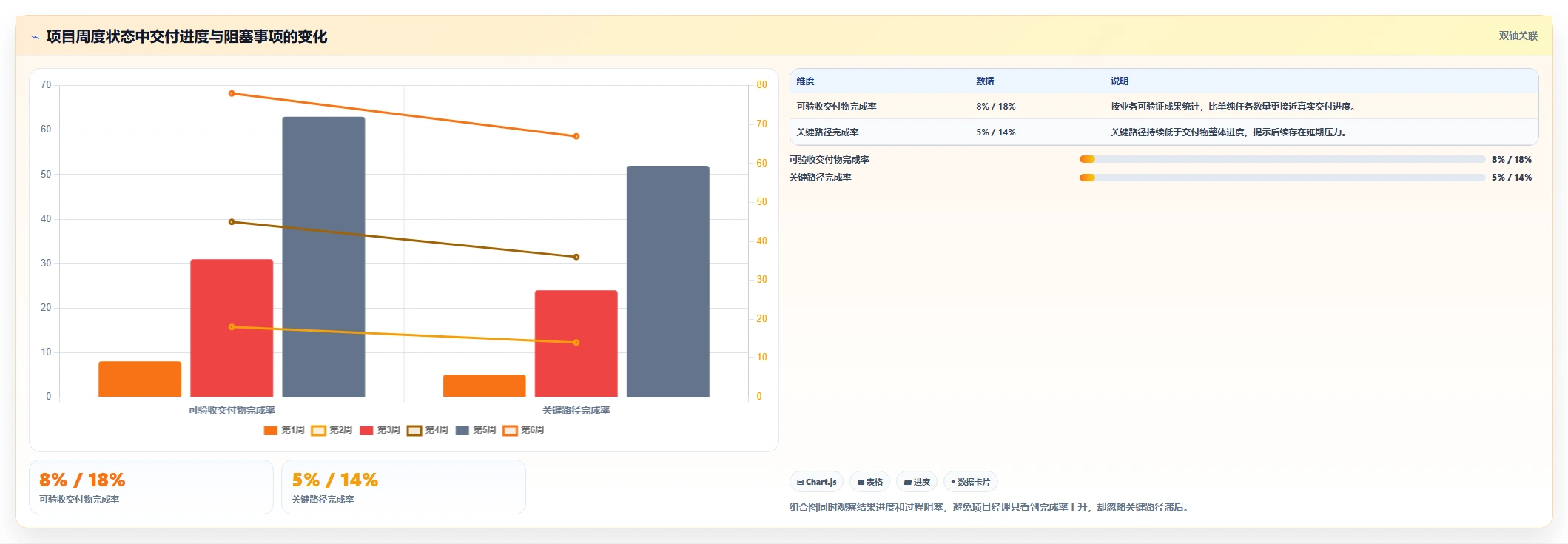Click the 关键路径完成率 progress bar label
This screenshot has width=1568, height=544.
click(x=821, y=178)
